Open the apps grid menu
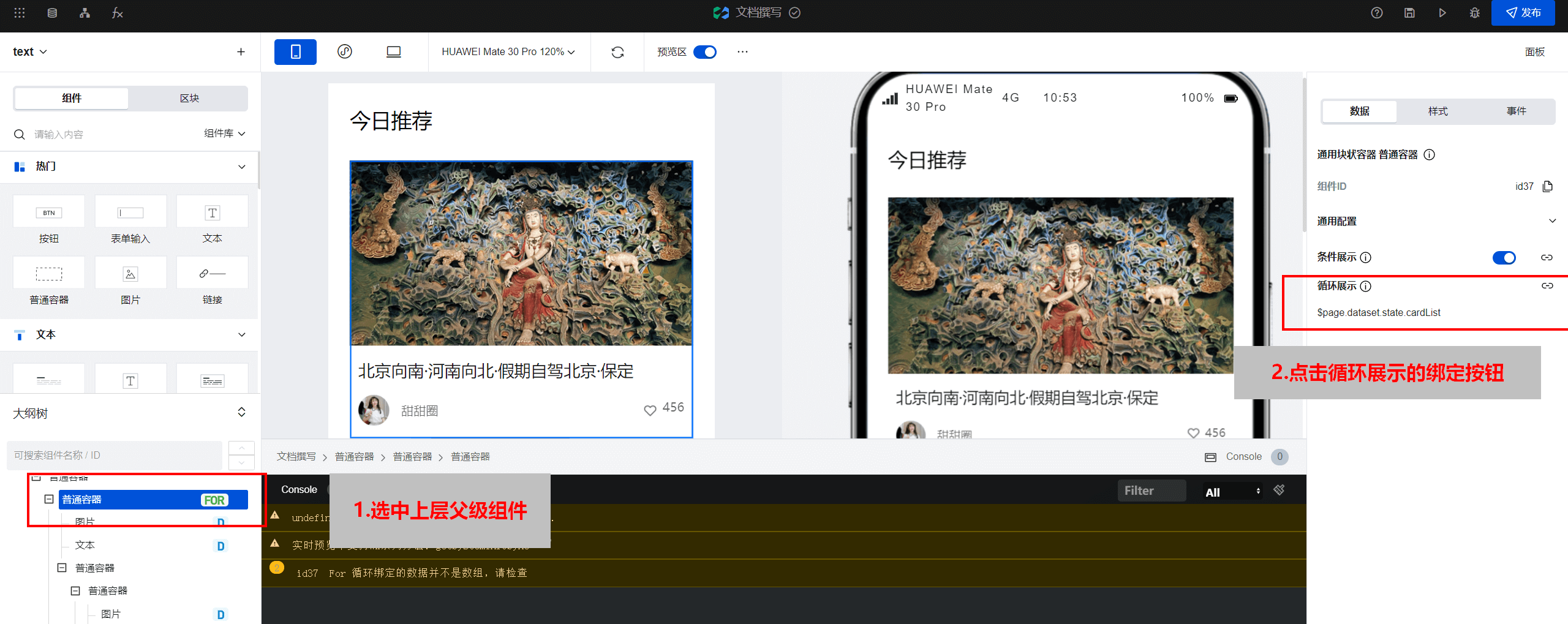 [x=20, y=13]
